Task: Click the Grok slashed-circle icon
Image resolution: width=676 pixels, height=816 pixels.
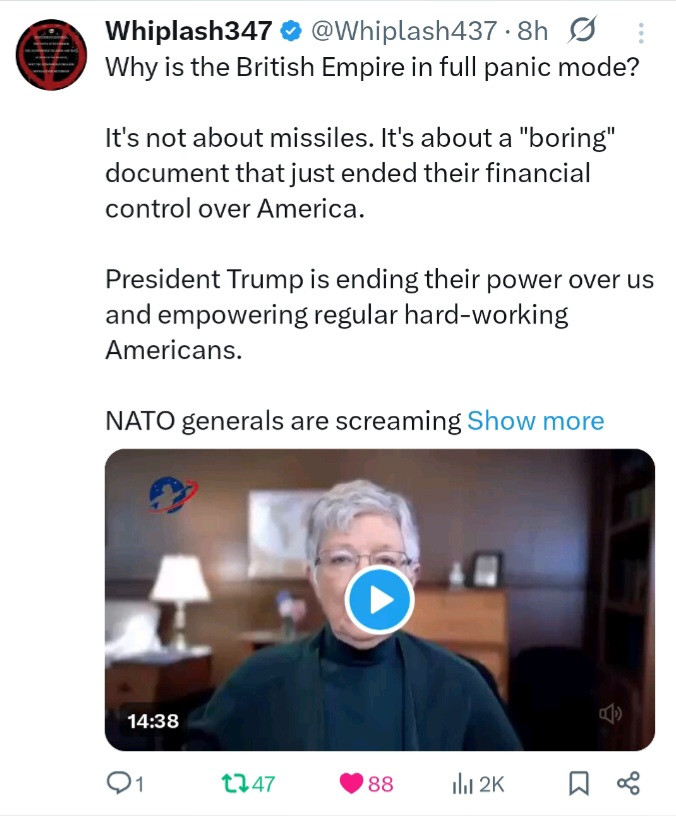Action: pos(581,32)
